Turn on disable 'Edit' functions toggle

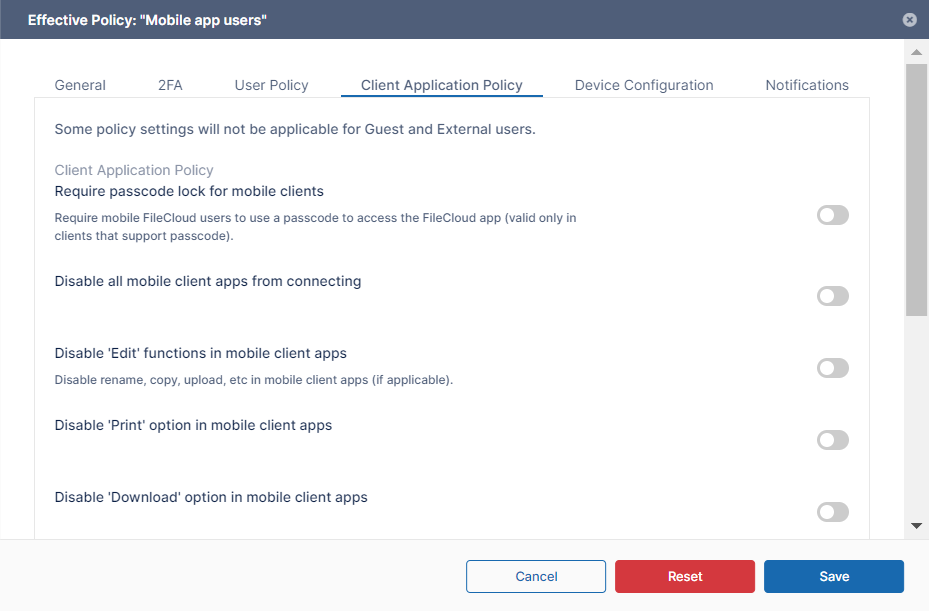click(832, 368)
